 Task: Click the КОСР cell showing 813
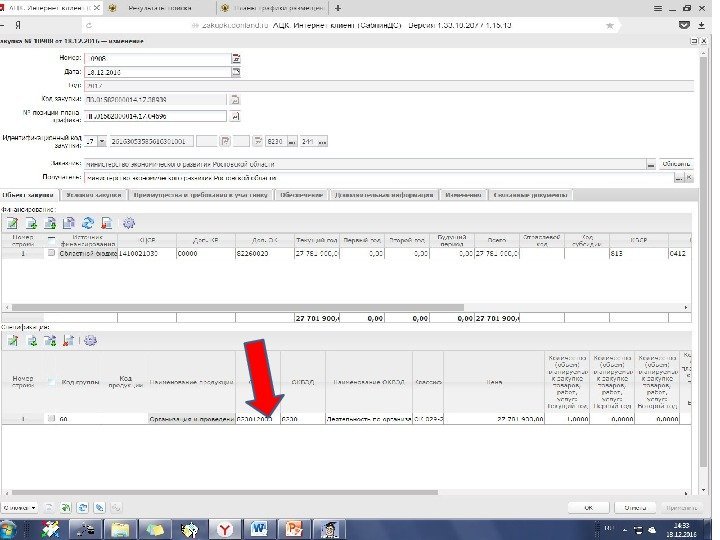click(x=639, y=253)
